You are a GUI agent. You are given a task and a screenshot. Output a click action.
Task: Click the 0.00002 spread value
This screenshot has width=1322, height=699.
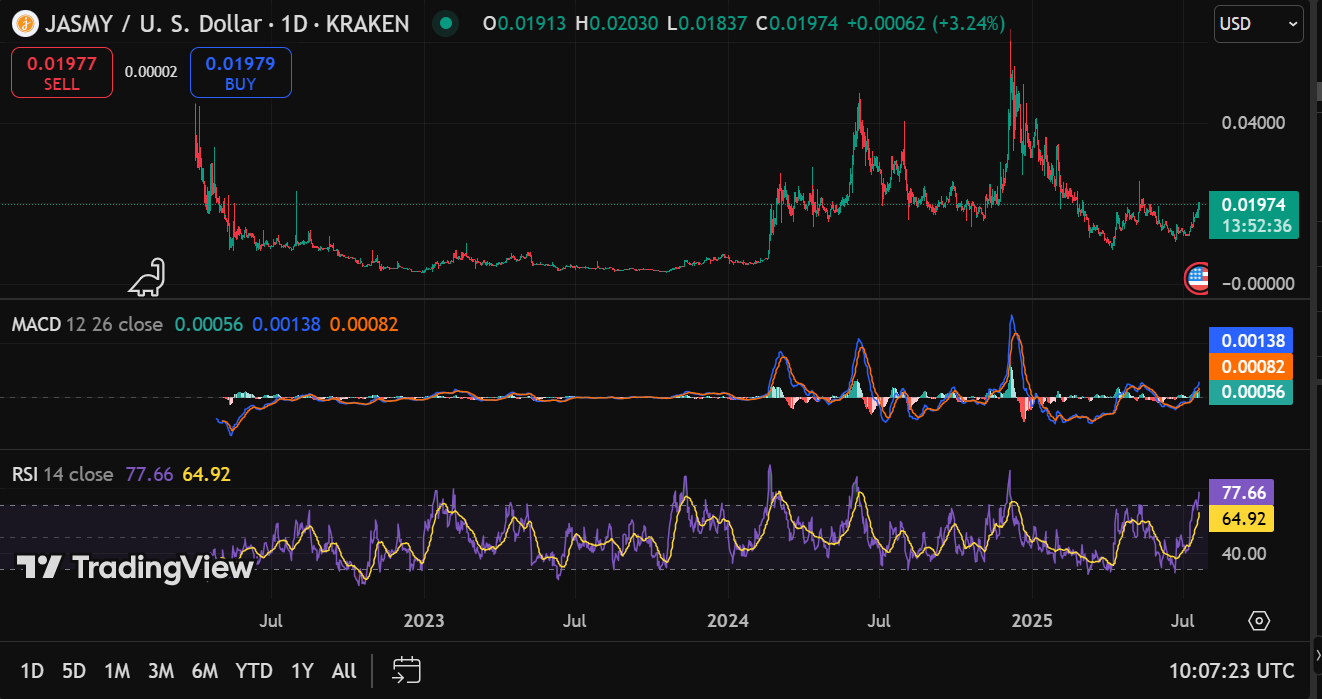(151, 72)
